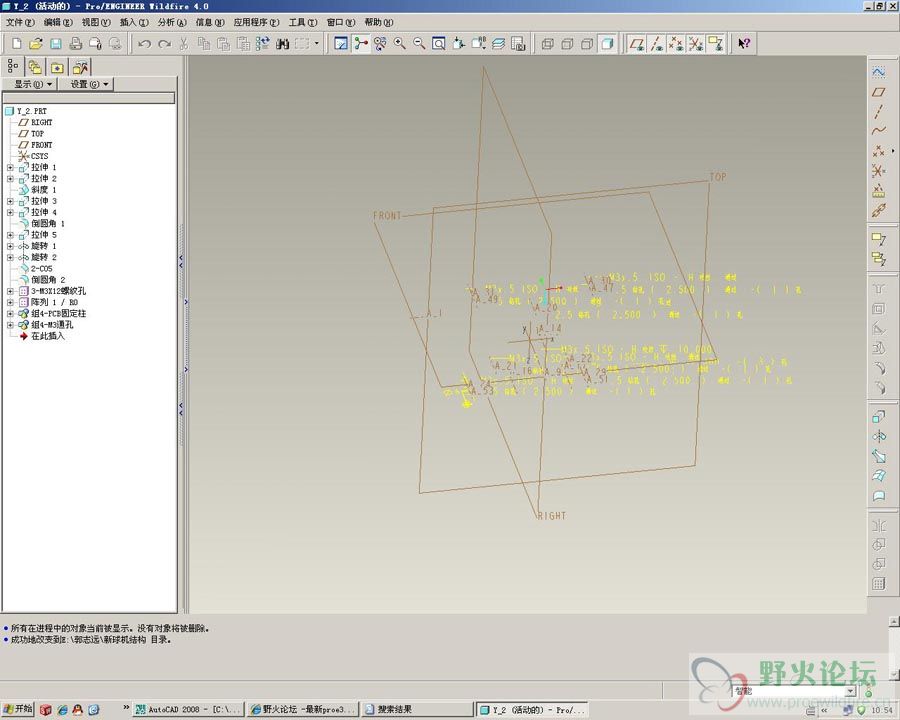This screenshot has height=720, width=900.
Task: Redo the last action
Action: tap(164, 44)
